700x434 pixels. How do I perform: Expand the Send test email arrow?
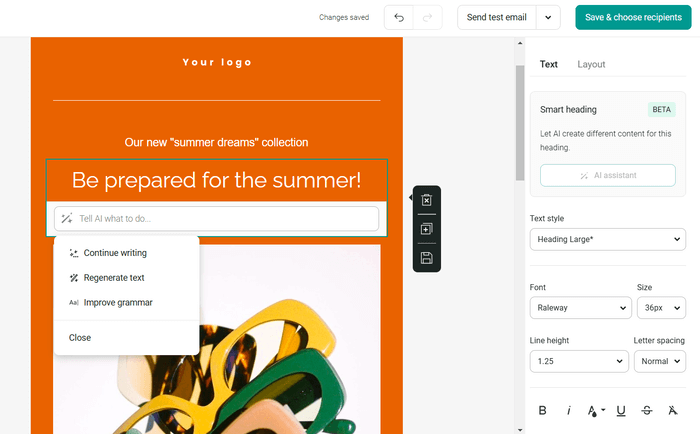point(548,17)
